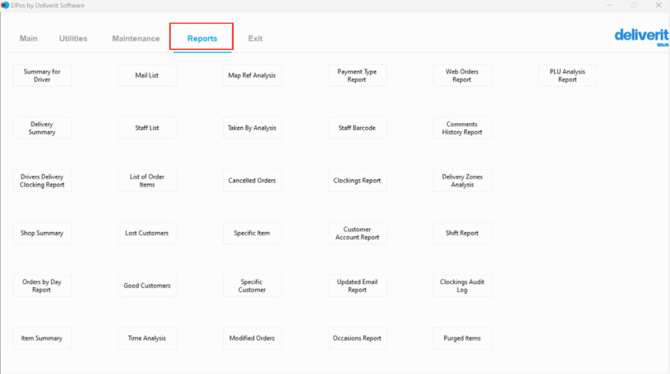Open Customer Account Report

click(357, 233)
